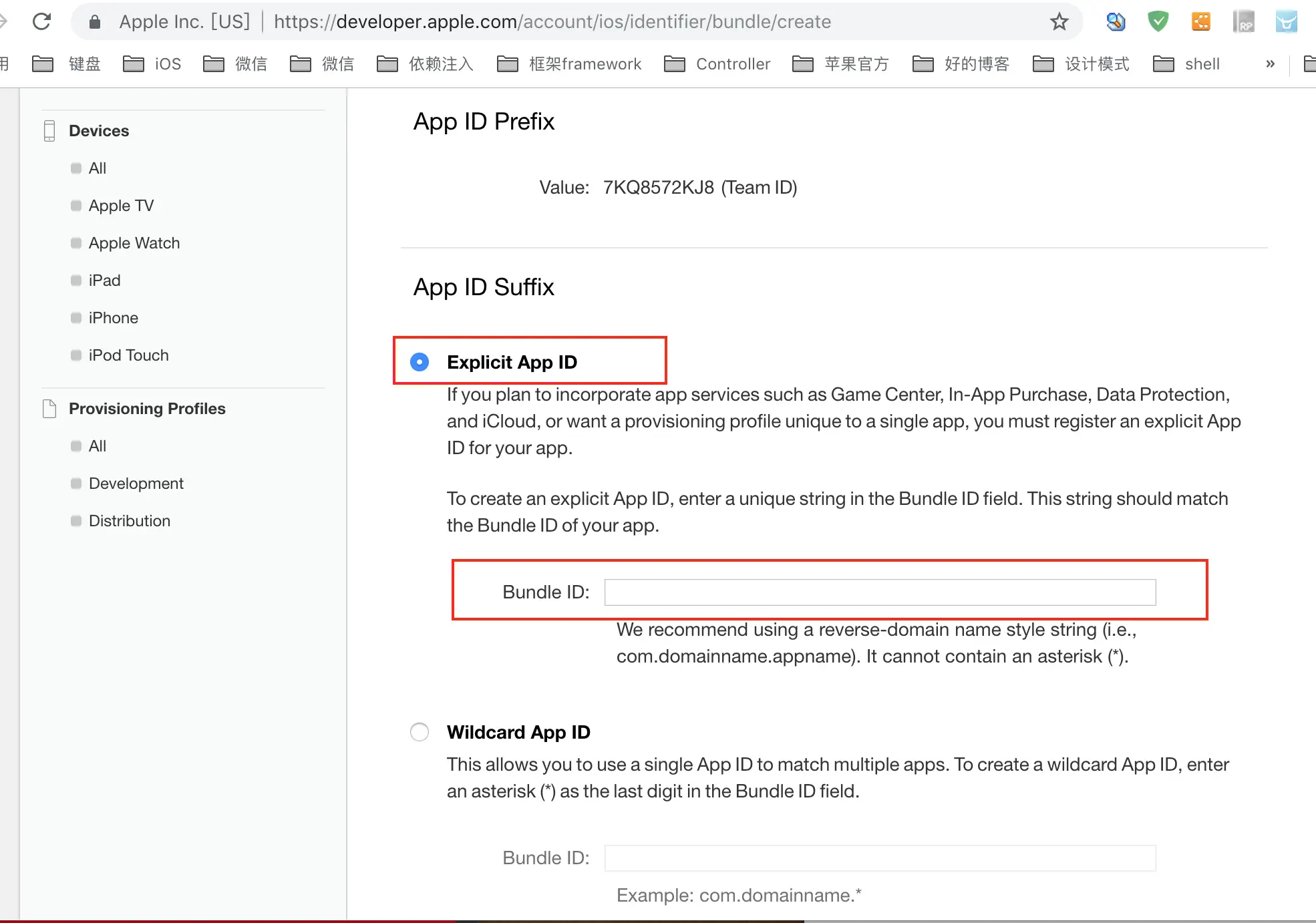Screen dimensions: 1316x923
Task: Open Distribution provisioning profiles
Action: (x=129, y=521)
